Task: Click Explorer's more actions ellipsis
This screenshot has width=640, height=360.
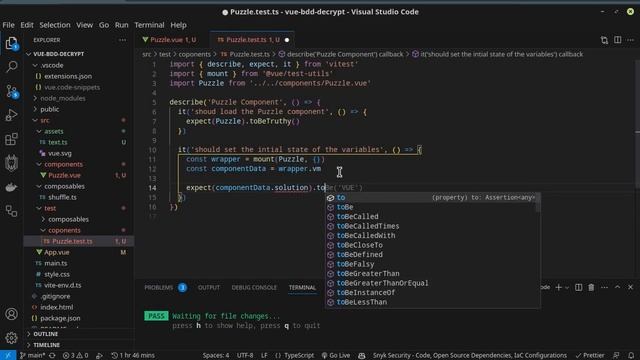Action: (x=122, y=40)
